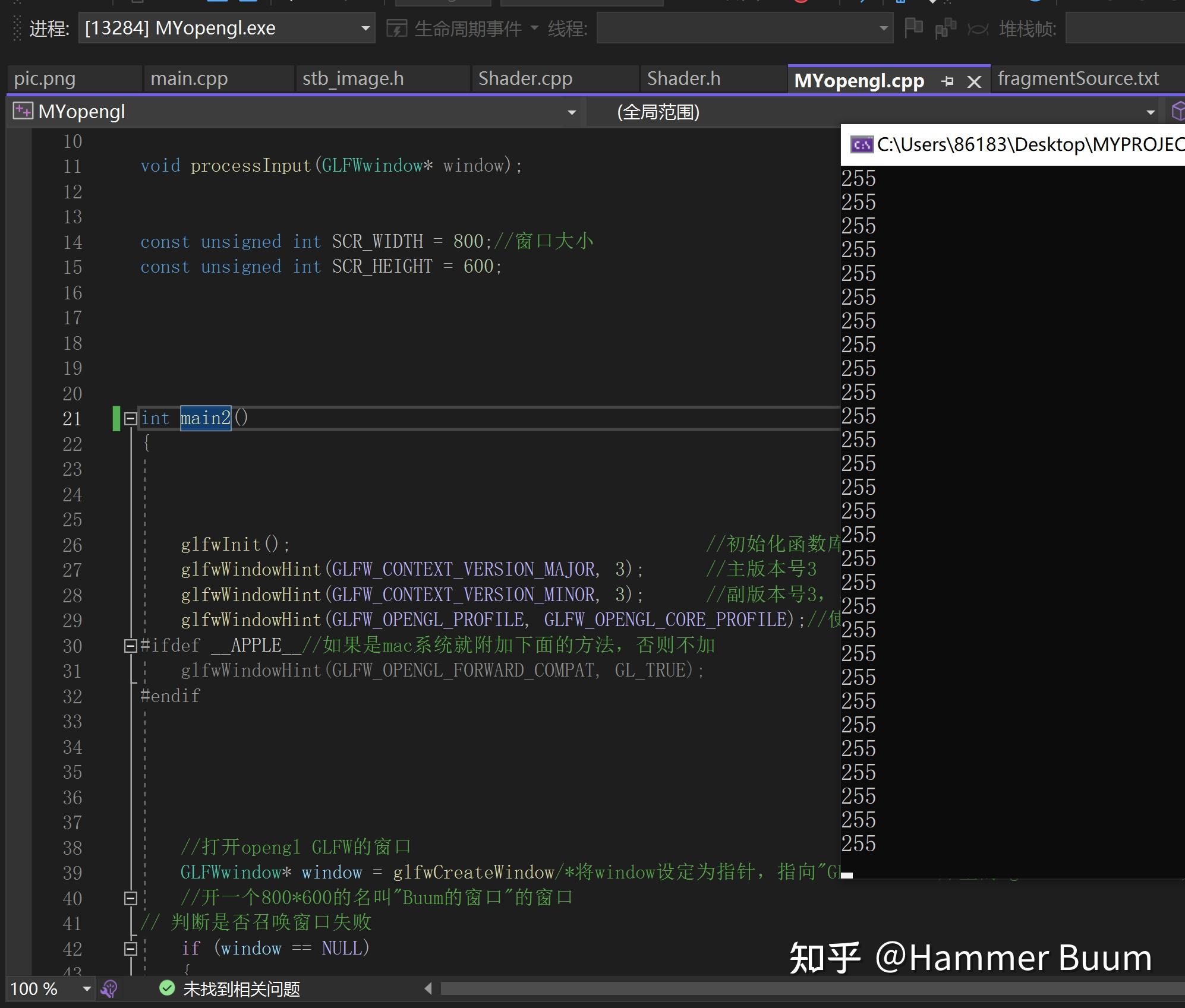Collapse the #ifdef __APPLE__ region on line 30
The width and height of the screenshot is (1185, 1008).
(130, 646)
